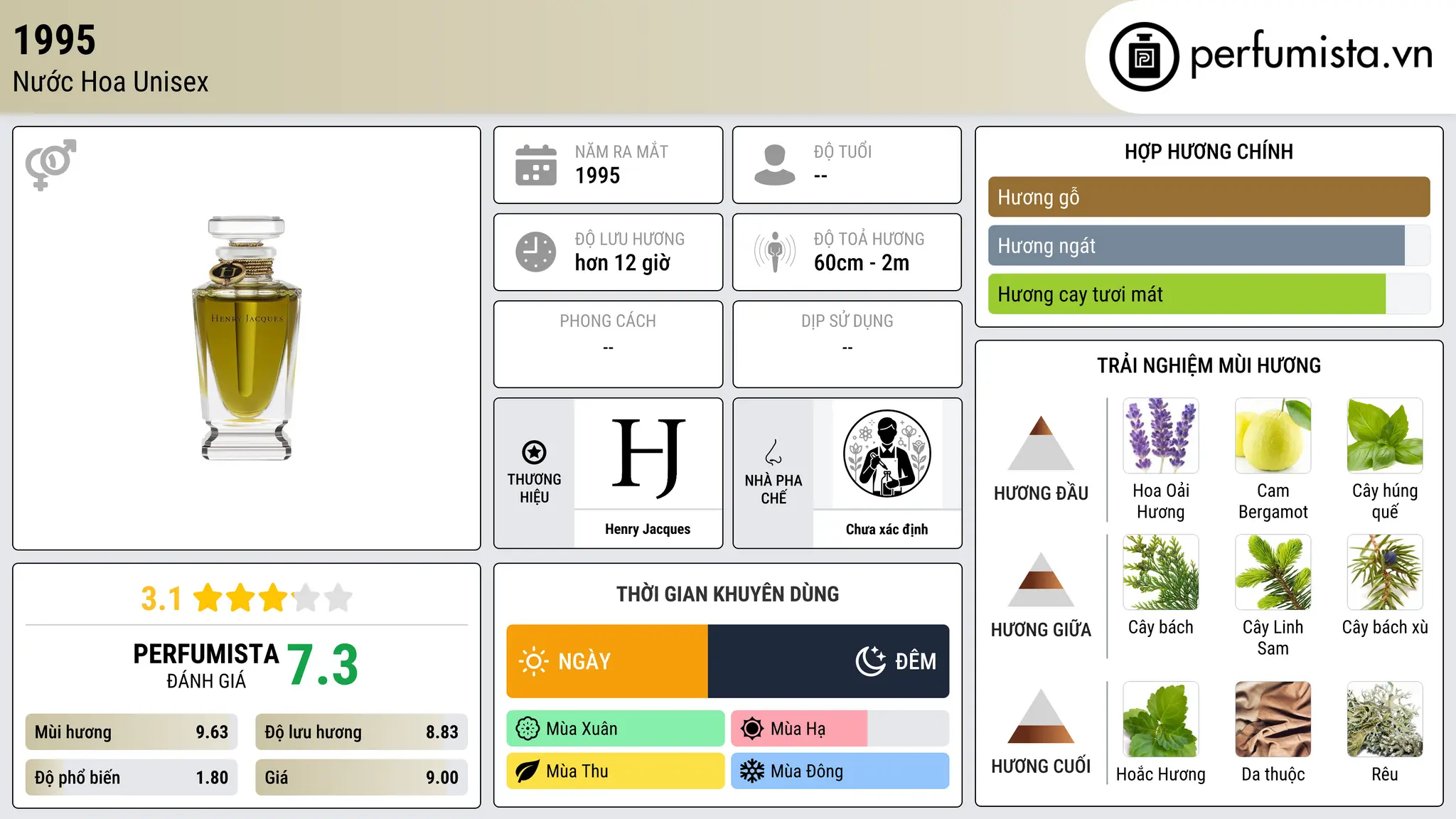The width and height of the screenshot is (1456, 819).
Task: Click the Độ phổ biến 1.80 score bar
Action: click(x=132, y=777)
